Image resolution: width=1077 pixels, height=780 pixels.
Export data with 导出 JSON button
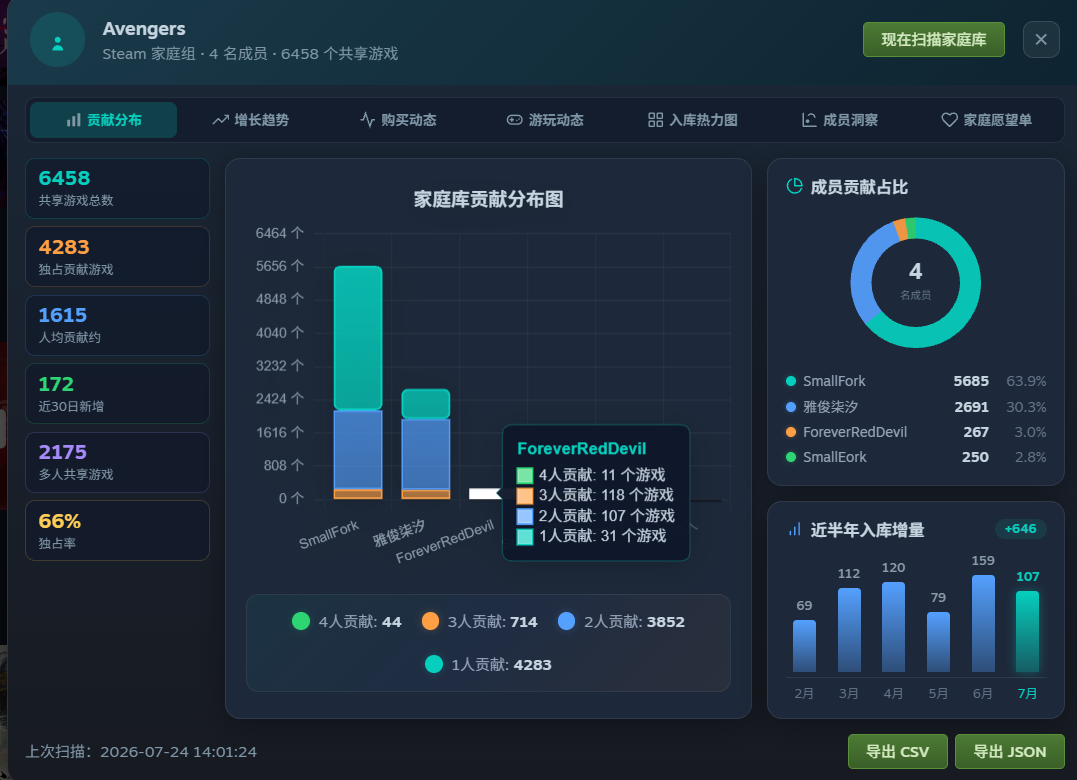click(x=1010, y=752)
